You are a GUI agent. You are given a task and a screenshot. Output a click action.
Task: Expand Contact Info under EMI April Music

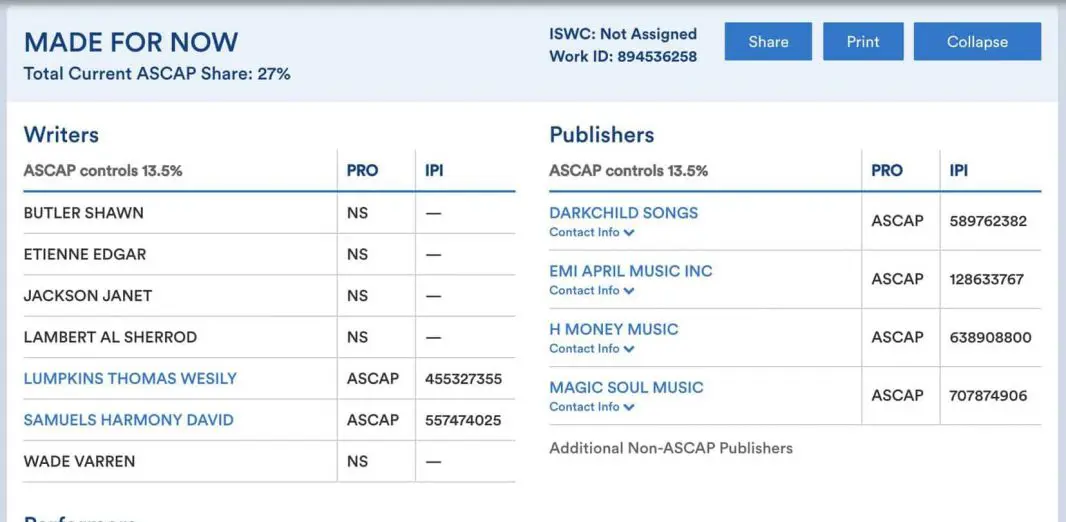(592, 291)
